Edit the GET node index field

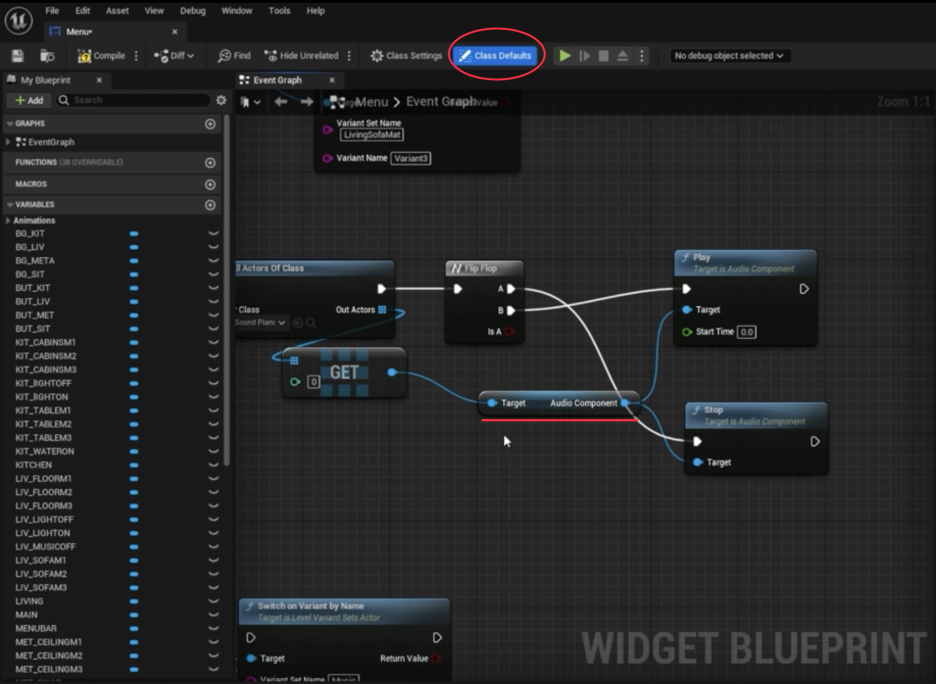[313, 382]
